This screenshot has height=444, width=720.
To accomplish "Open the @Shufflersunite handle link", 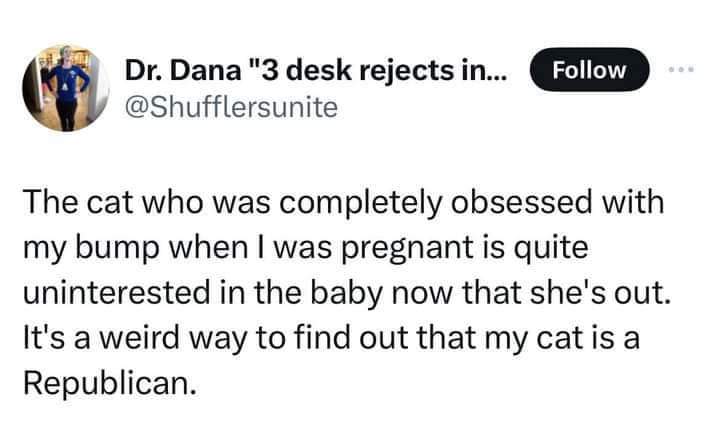I will [231, 107].
